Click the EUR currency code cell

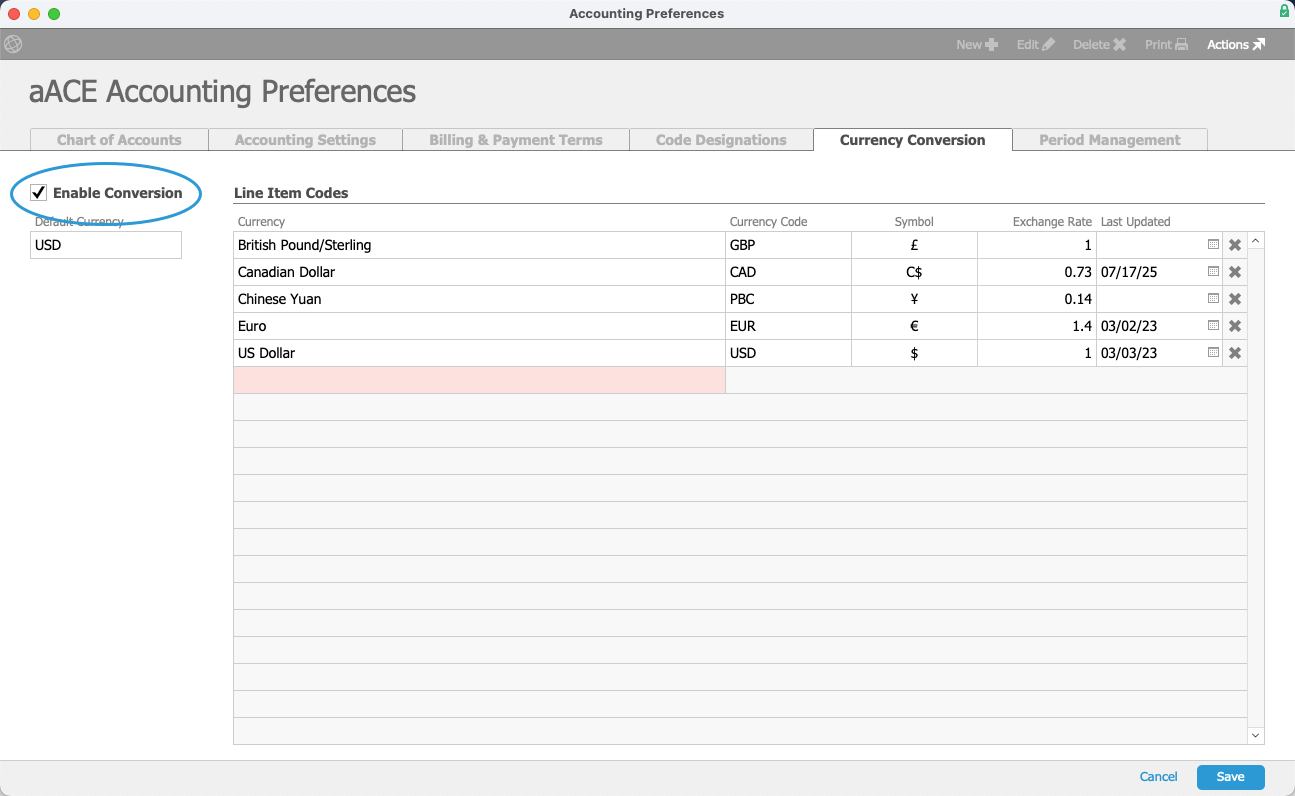788,326
